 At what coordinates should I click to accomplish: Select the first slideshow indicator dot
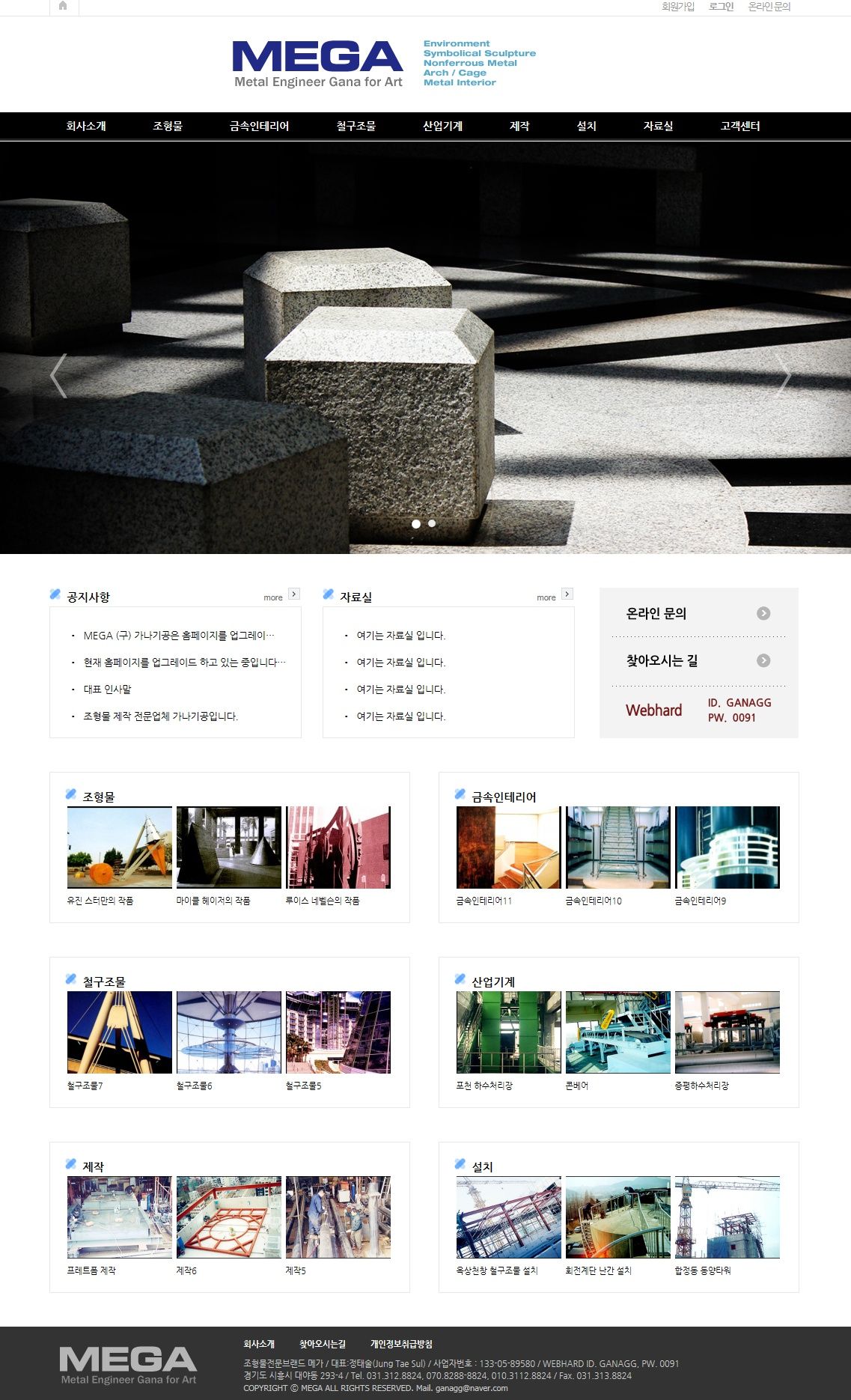click(416, 523)
